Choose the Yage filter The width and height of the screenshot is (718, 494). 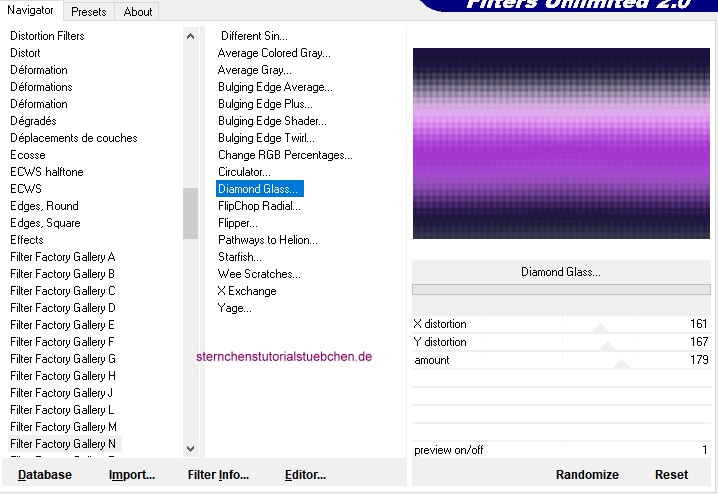coord(234,308)
